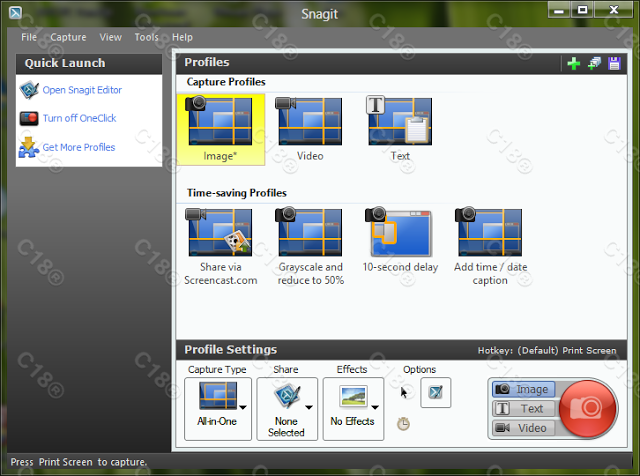
Task: Click the All-in-One capture type icon
Action: pyautogui.click(x=218, y=396)
